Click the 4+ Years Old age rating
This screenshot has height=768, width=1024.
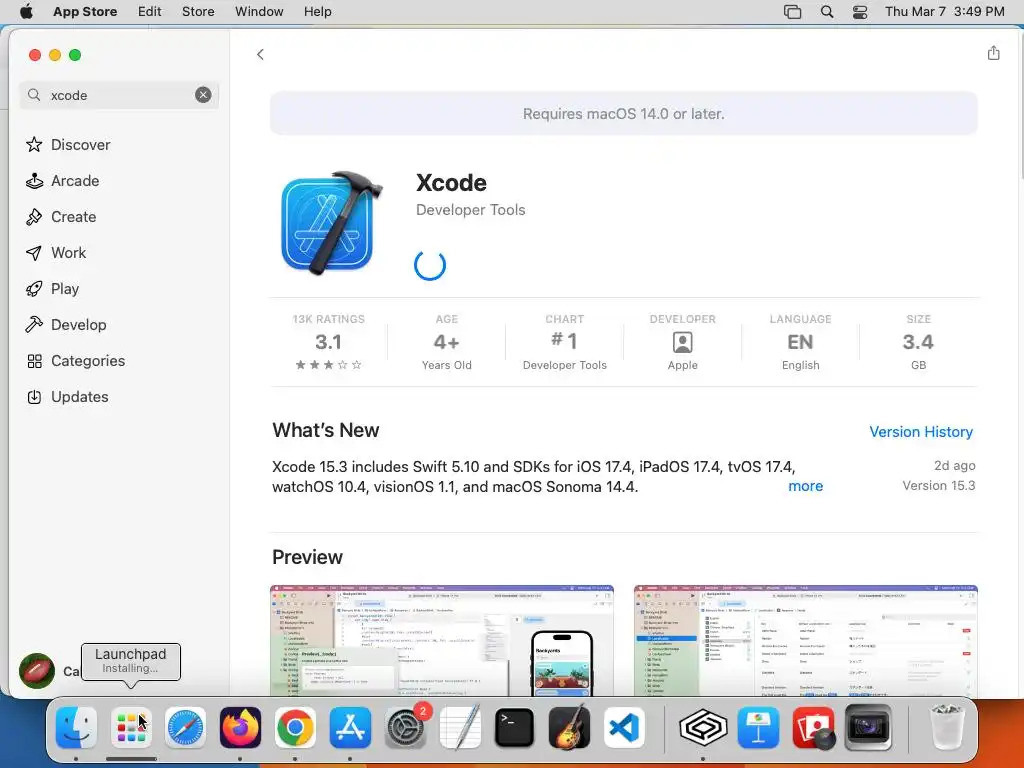click(x=447, y=342)
